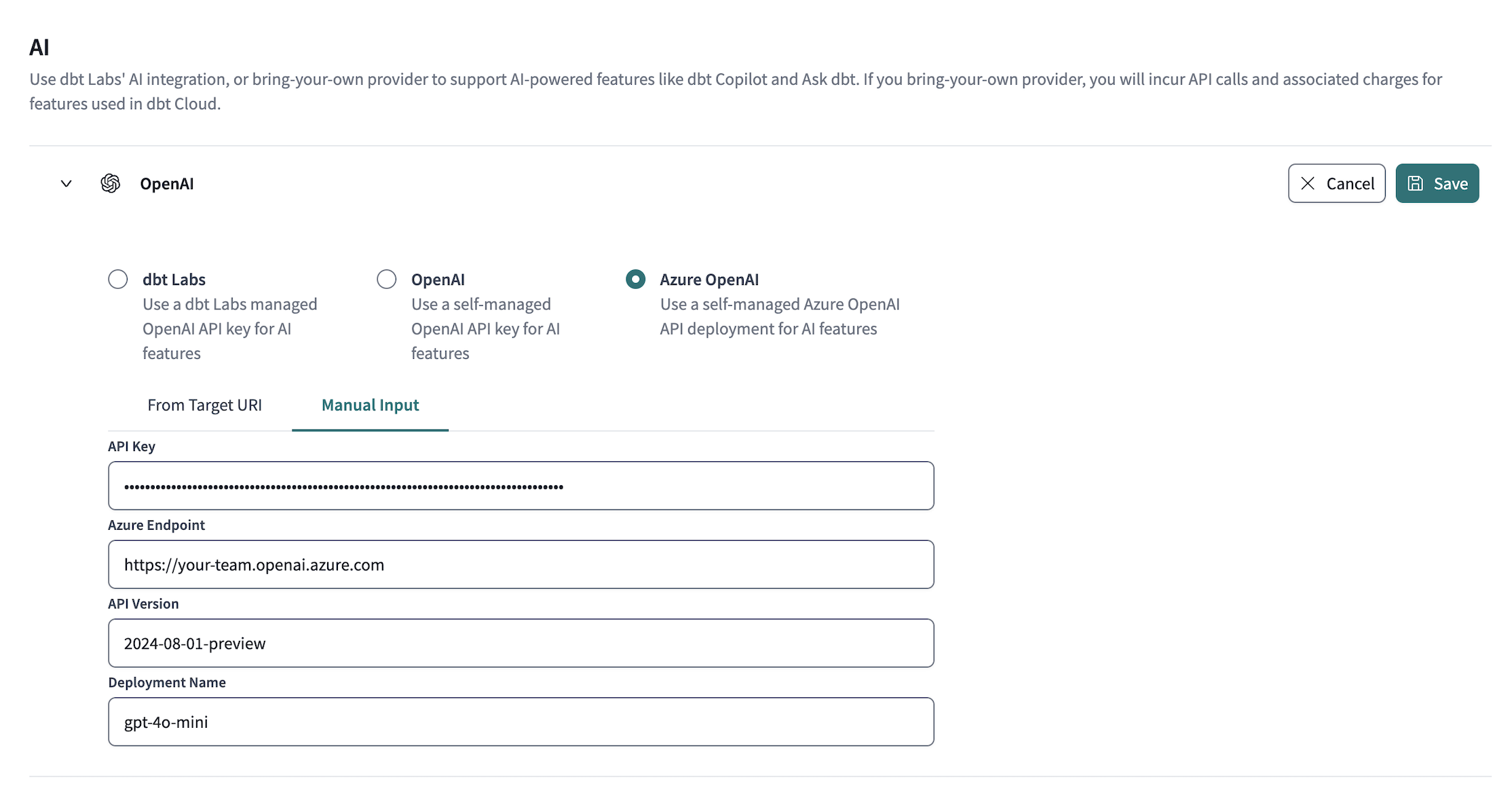Switch to the Manual Input tab
1512x791 pixels.
[x=370, y=405]
